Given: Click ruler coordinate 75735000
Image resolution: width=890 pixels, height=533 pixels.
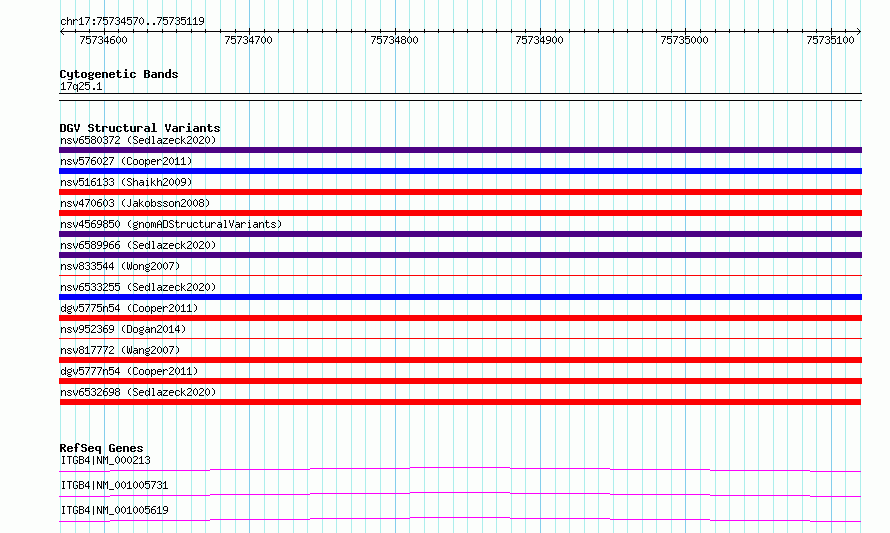Looking at the screenshot, I should pos(685,40).
